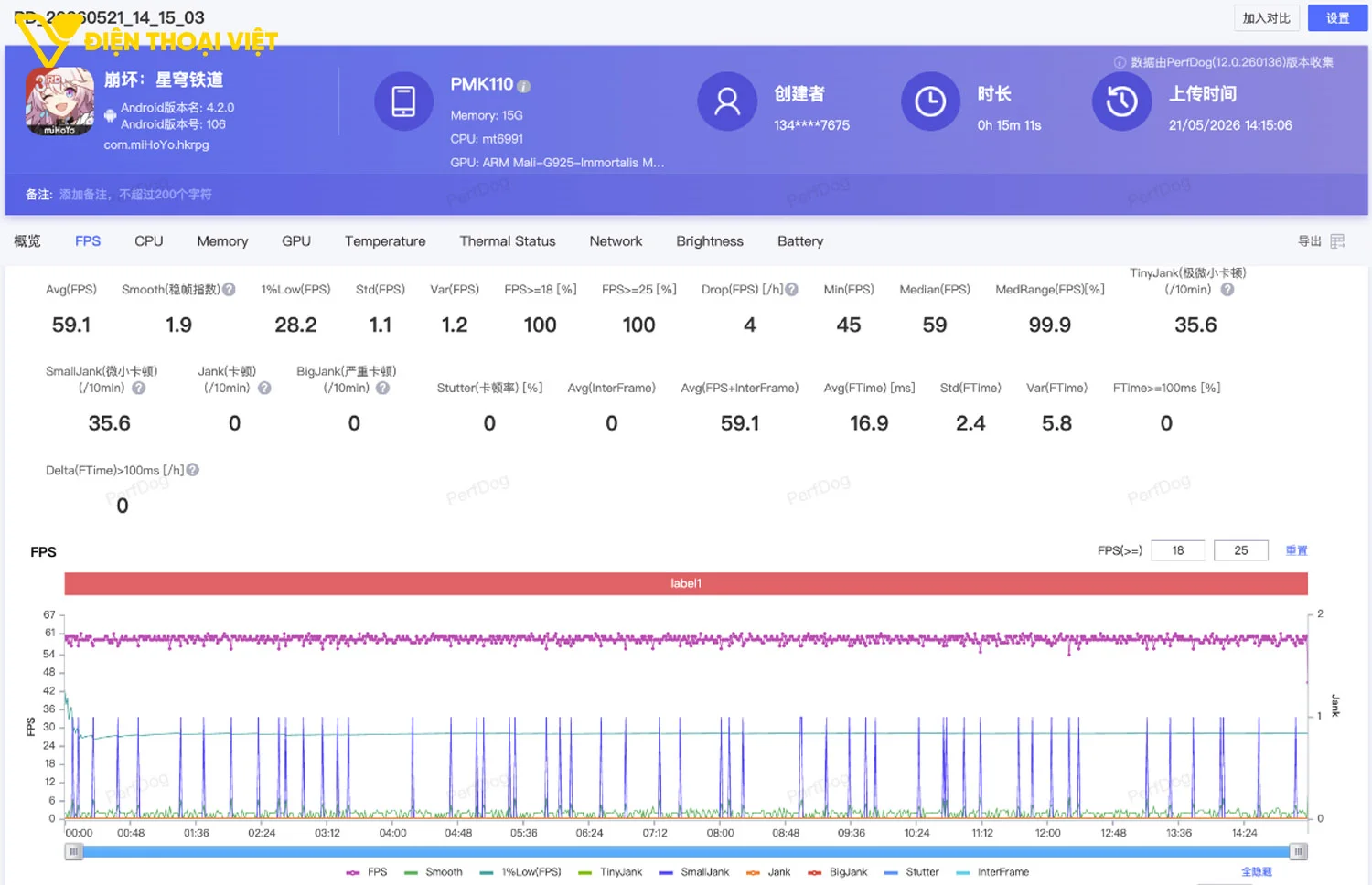Click the device phone icon
Screen dimensions: 1372x885
[403, 101]
